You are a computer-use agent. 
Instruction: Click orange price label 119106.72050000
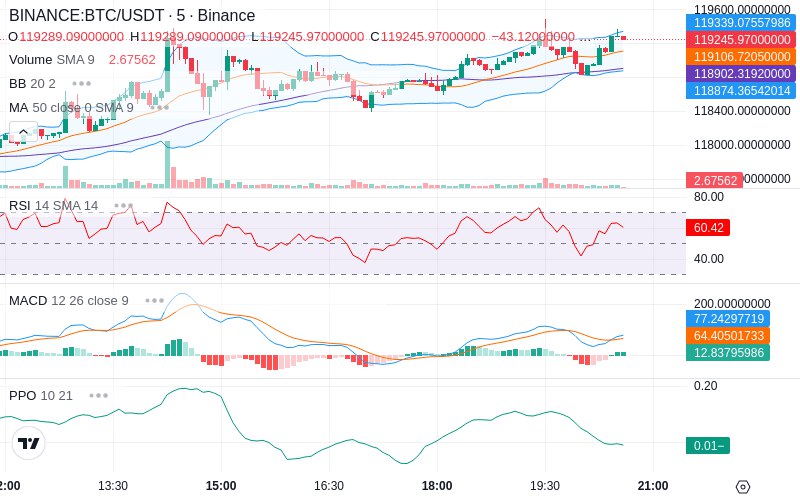pyautogui.click(x=741, y=57)
